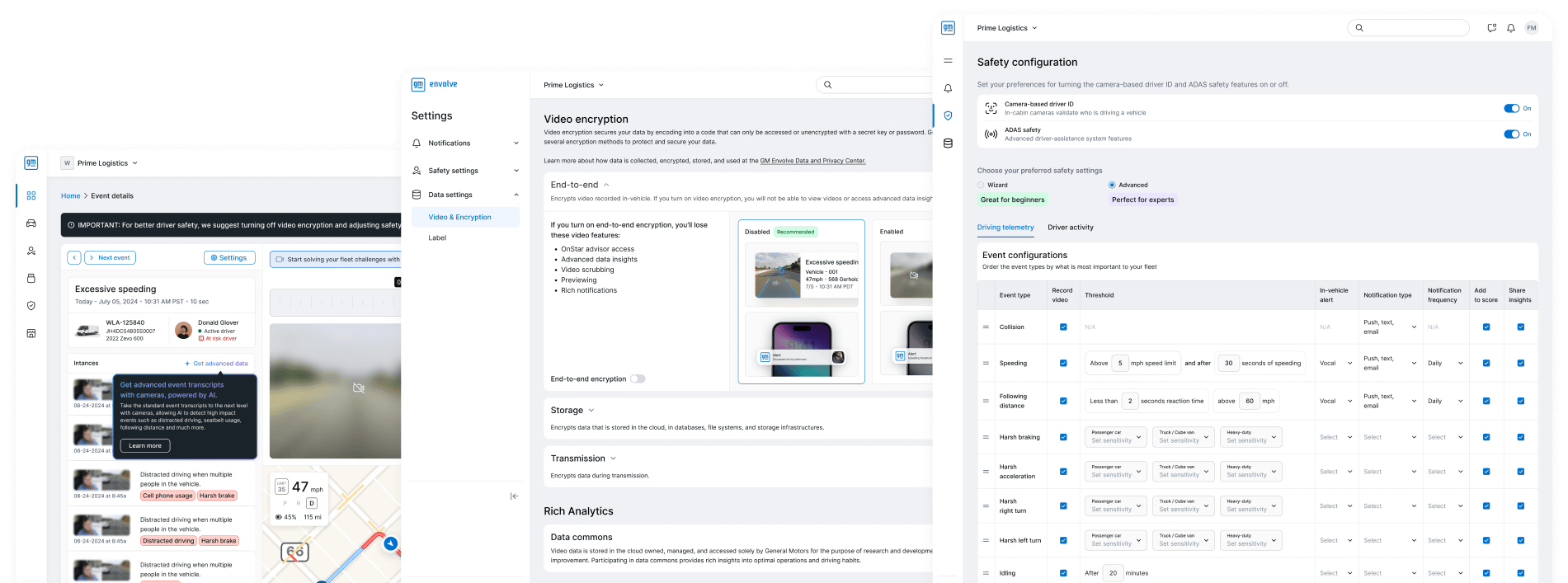Click the previous event back arrow
The height and width of the screenshot is (583, 1568).
tap(74, 258)
